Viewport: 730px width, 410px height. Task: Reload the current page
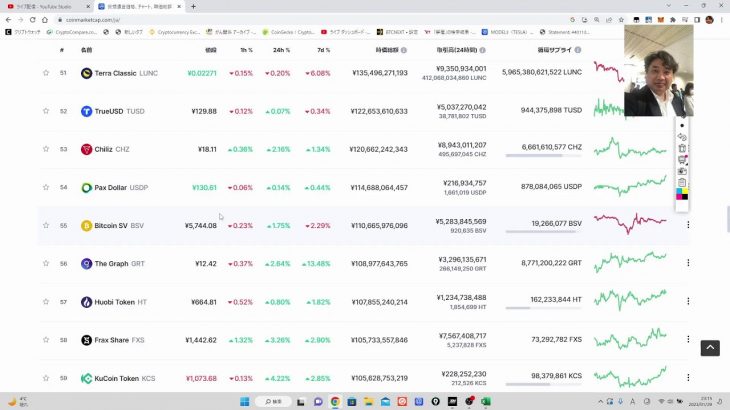pos(33,20)
